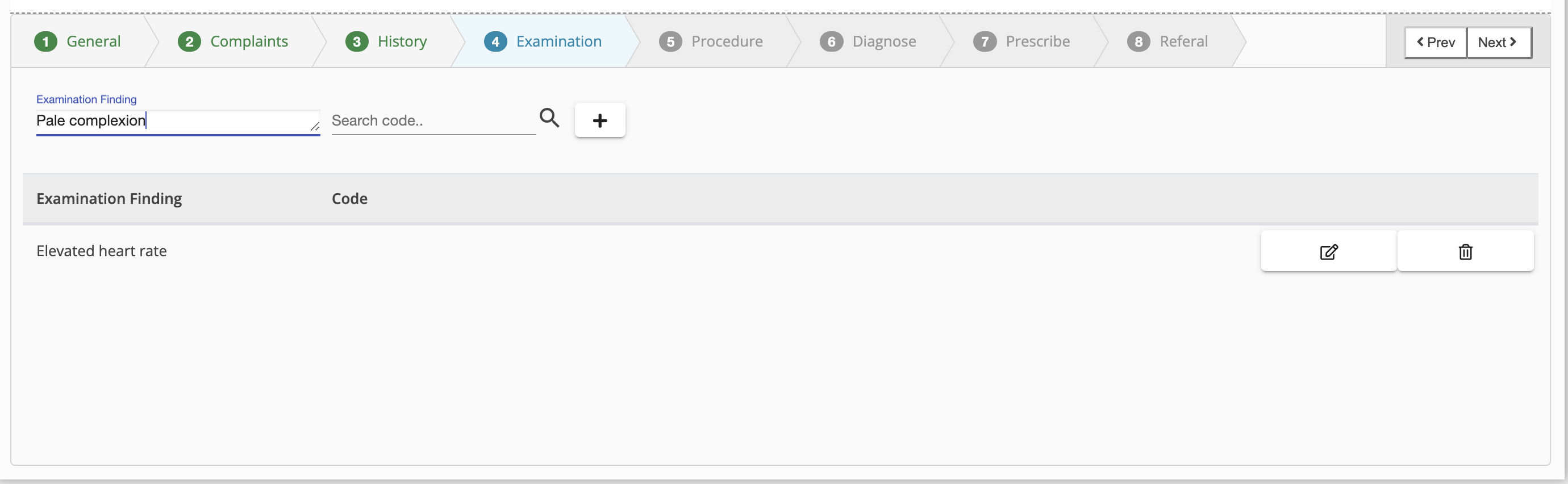Screen dimensions: 1568x484
Task: Open the History step
Action: pyautogui.click(x=402, y=41)
